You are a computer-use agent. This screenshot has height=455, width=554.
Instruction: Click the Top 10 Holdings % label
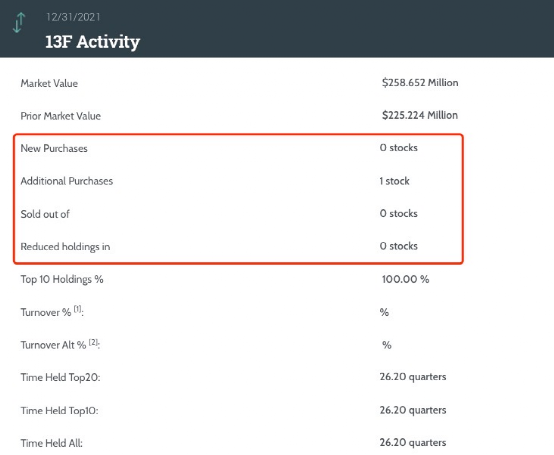(62, 279)
